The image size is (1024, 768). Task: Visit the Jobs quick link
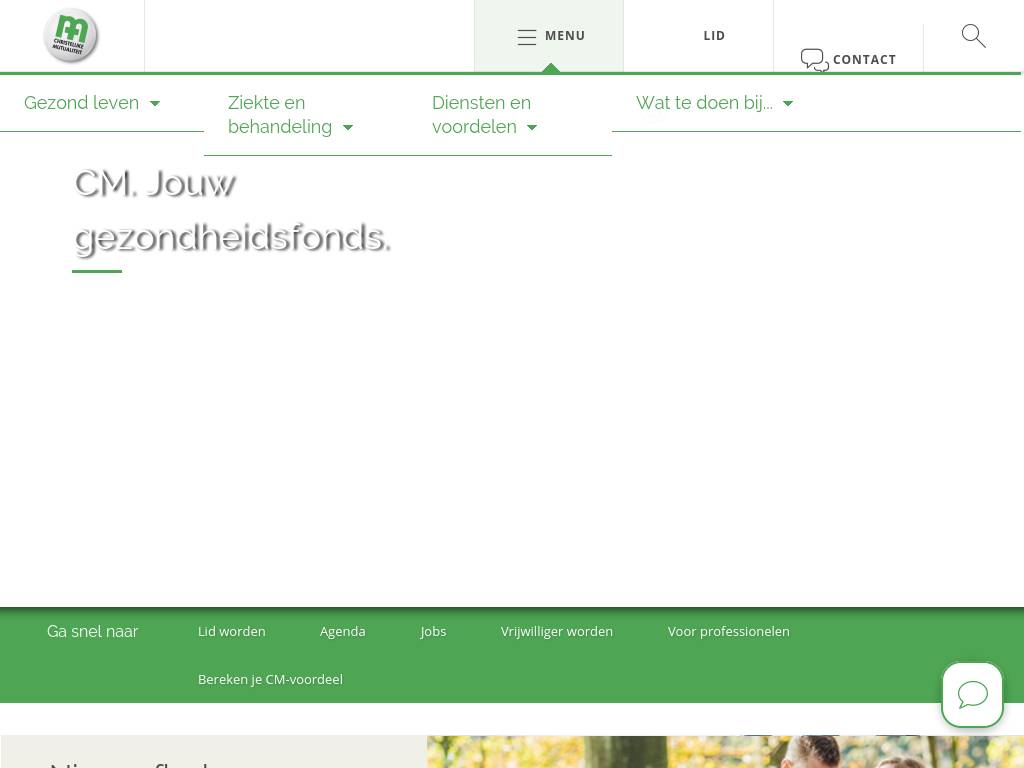pyautogui.click(x=433, y=631)
